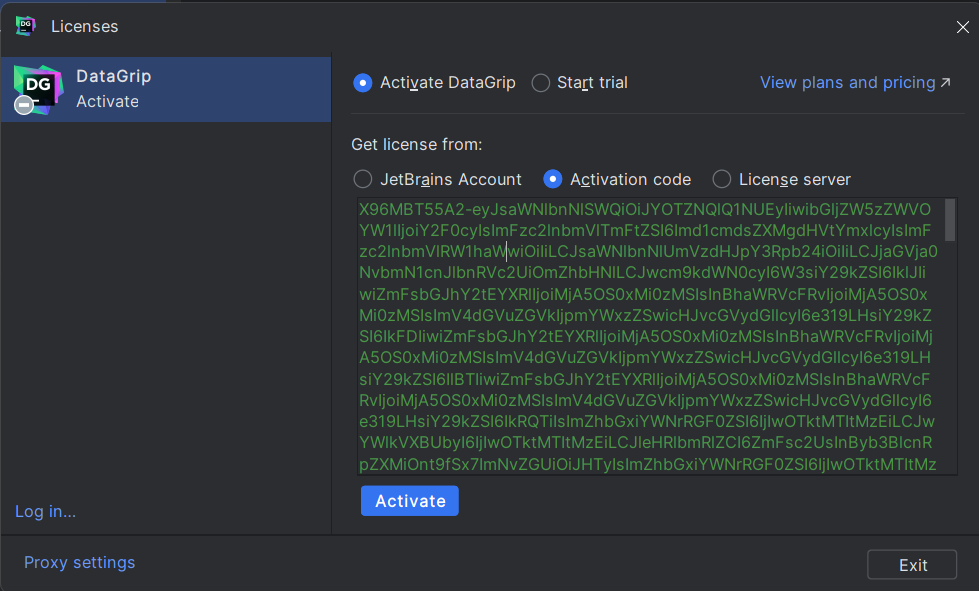Click the 'Licenses' dialog title text
The image size is (979, 591).
(x=84, y=27)
